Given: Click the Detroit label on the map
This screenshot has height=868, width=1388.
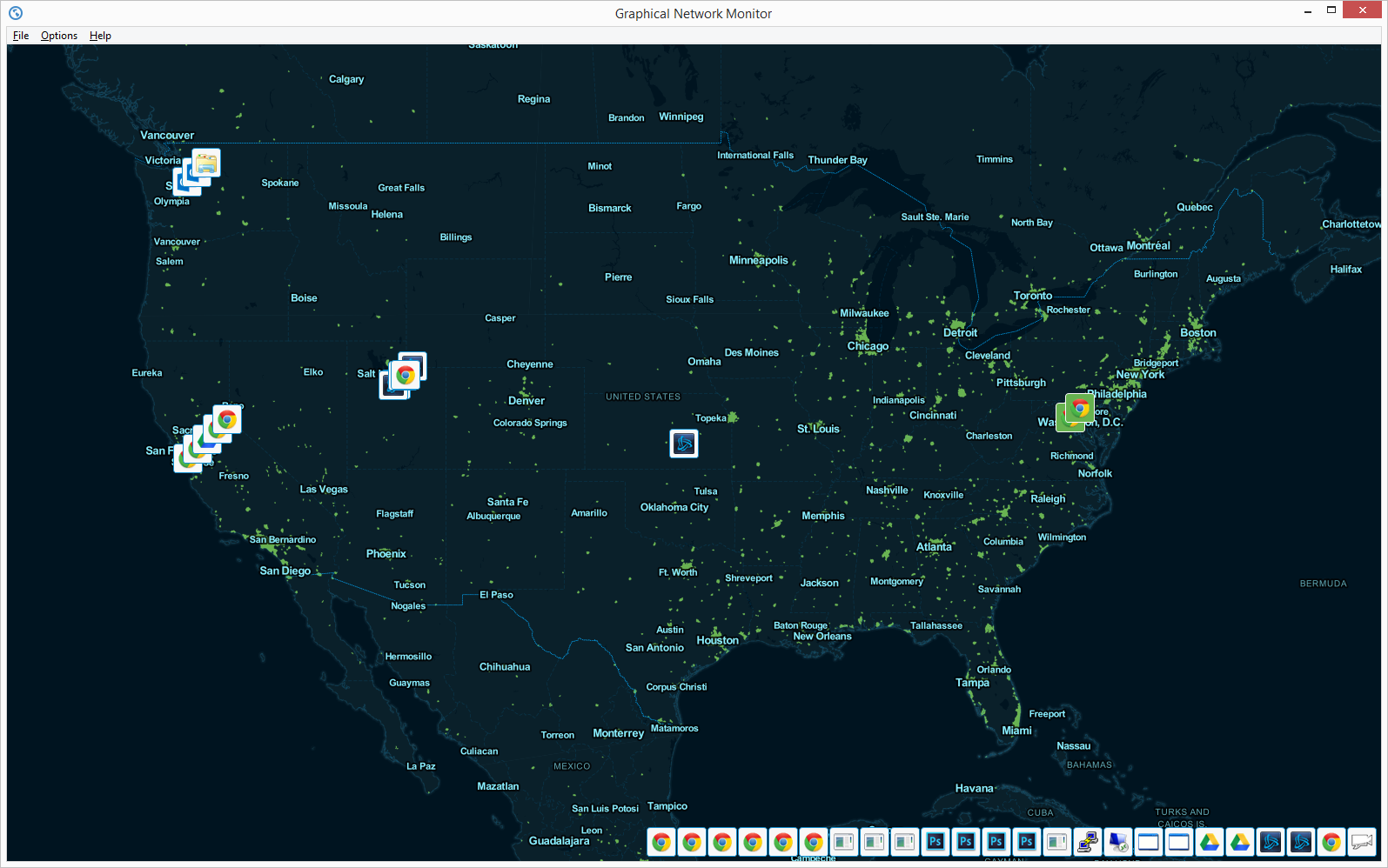Looking at the screenshot, I should pos(960,333).
